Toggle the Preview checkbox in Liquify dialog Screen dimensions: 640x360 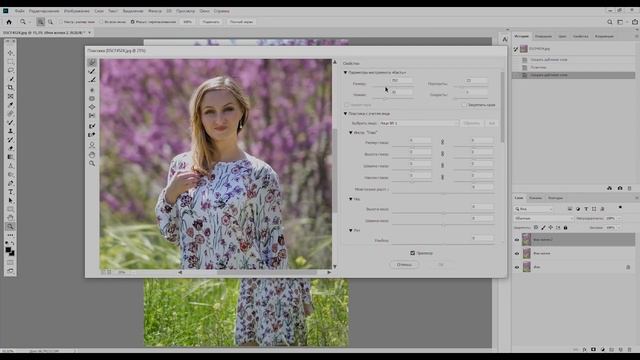tap(413, 253)
